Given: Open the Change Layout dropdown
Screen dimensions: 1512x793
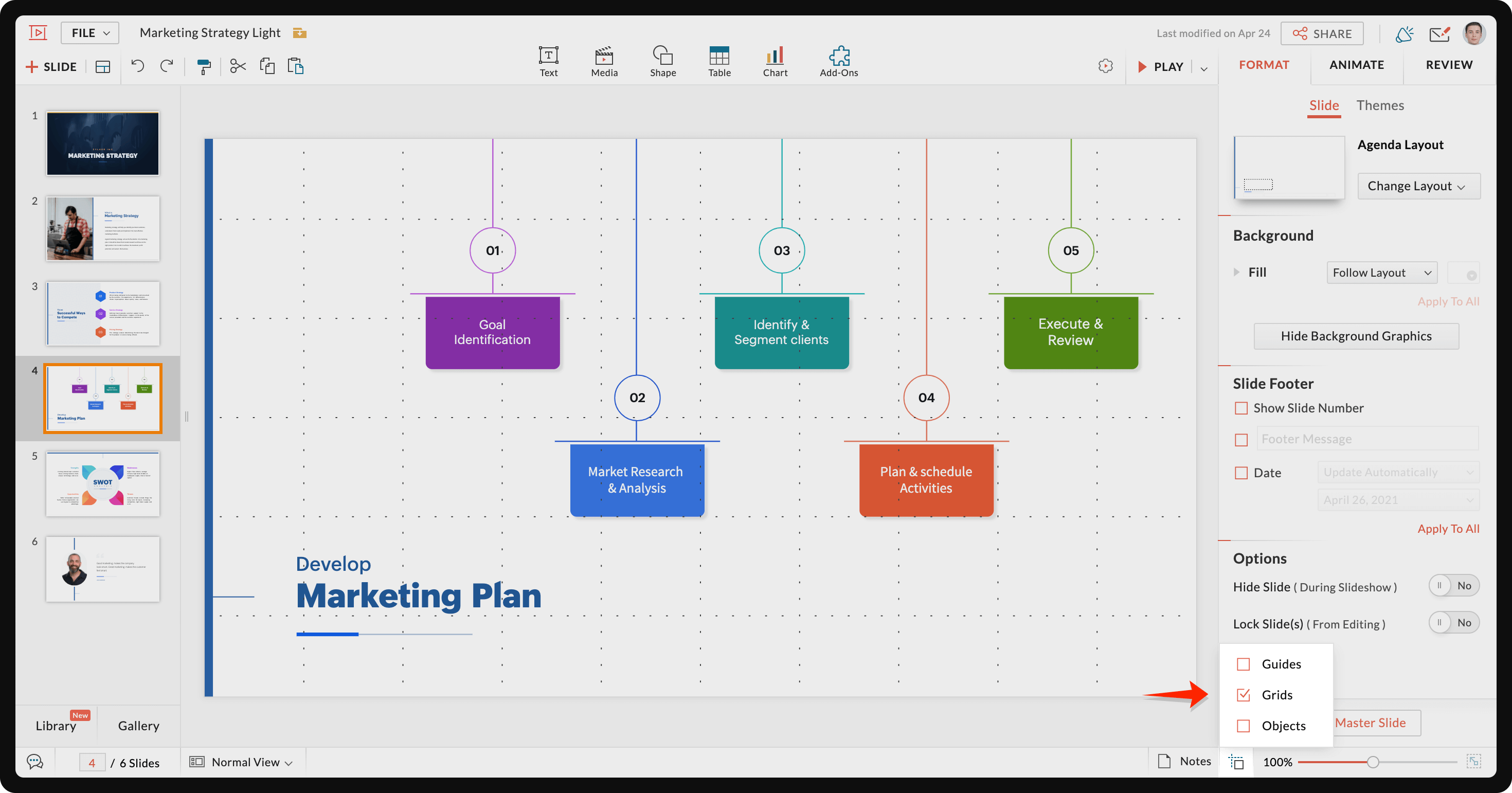Looking at the screenshot, I should (1418, 186).
